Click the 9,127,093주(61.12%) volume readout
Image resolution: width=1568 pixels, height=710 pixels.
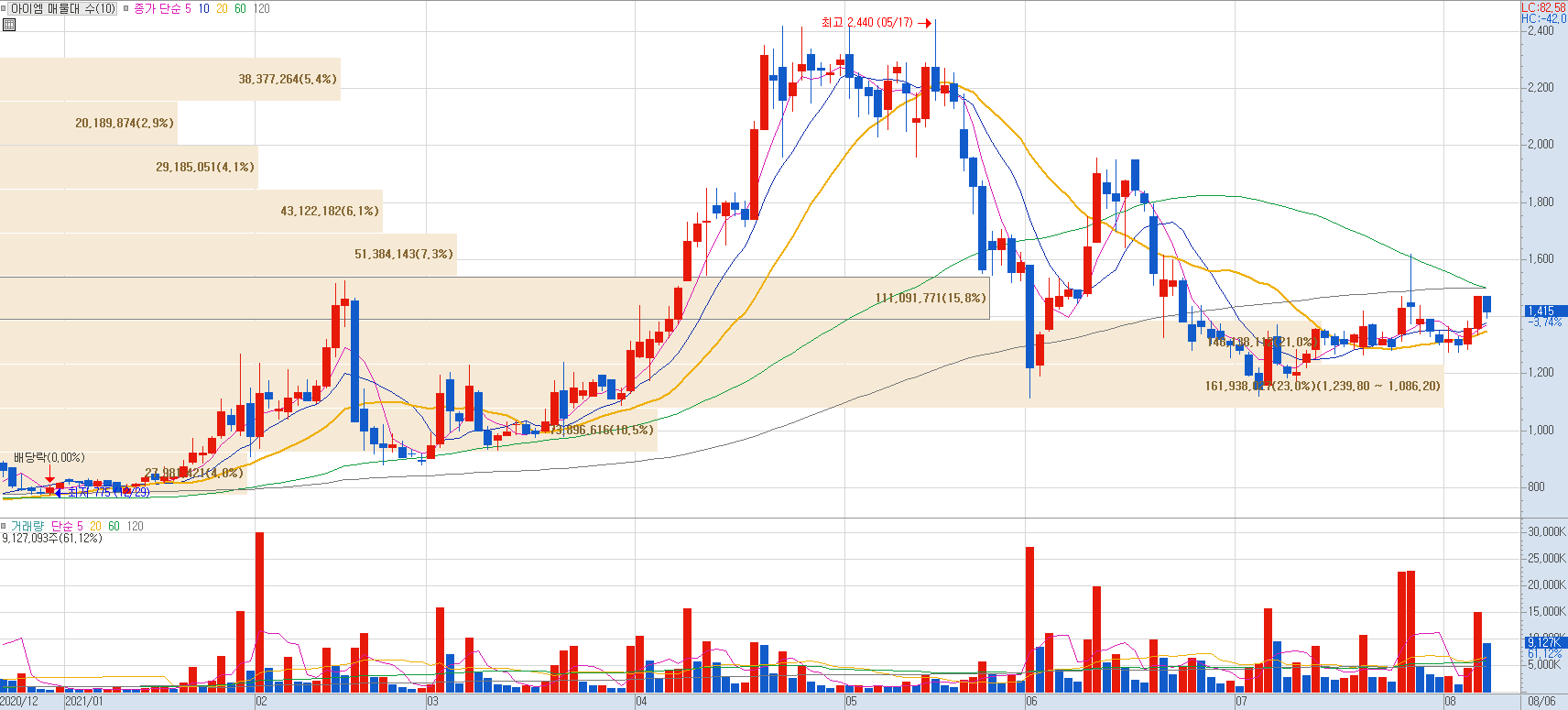pyautogui.click(x=52, y=538)
